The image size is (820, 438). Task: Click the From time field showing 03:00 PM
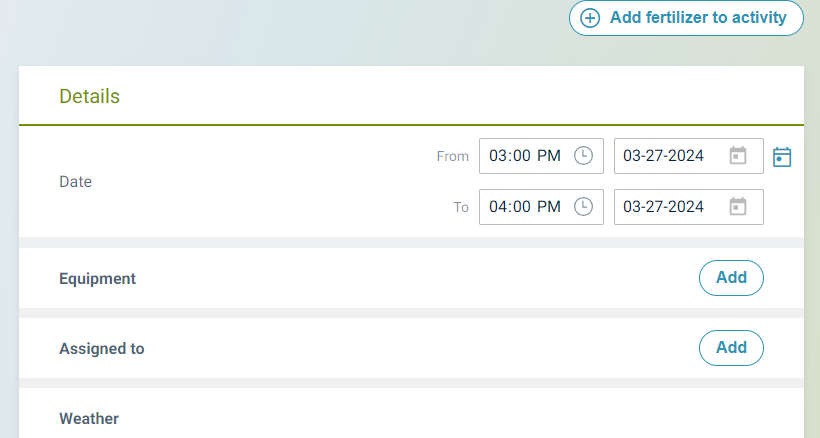(x=525, y=156)
